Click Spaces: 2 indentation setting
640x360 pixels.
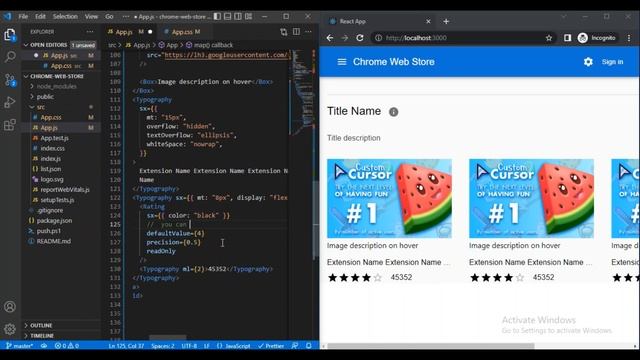162,346
